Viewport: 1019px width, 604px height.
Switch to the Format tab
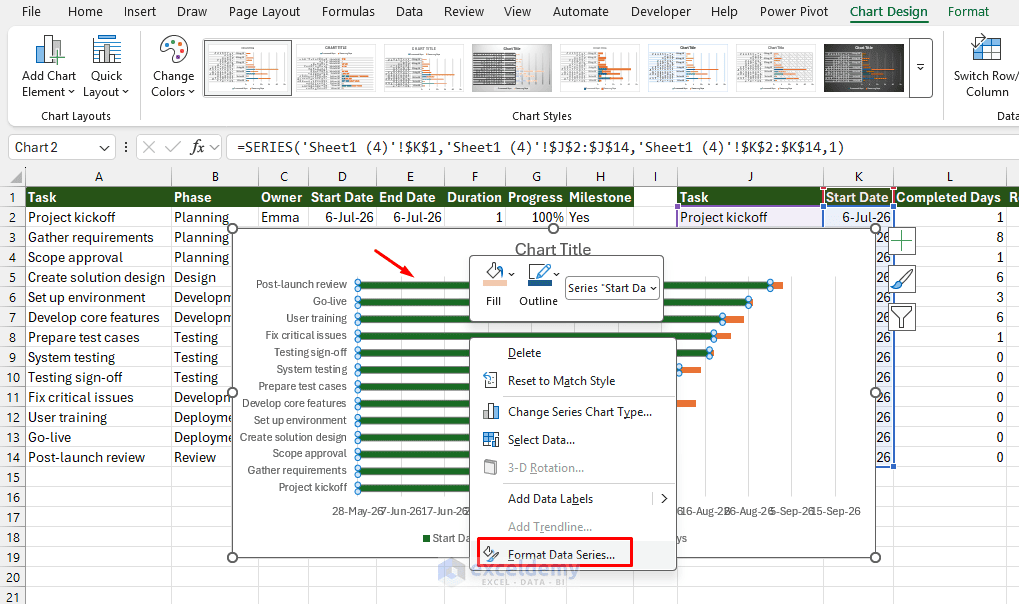pos(968,12)
